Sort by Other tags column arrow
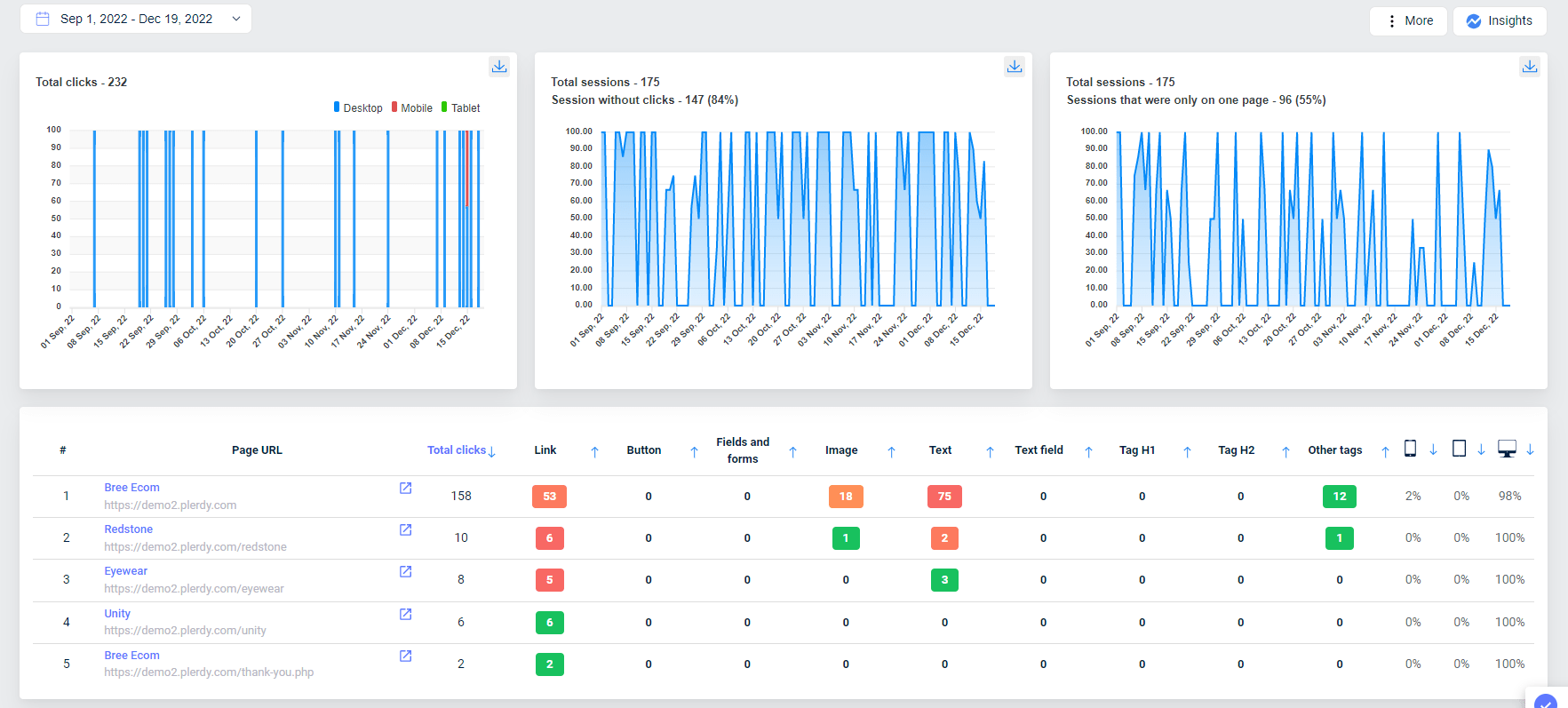 tap(1385, 451)
